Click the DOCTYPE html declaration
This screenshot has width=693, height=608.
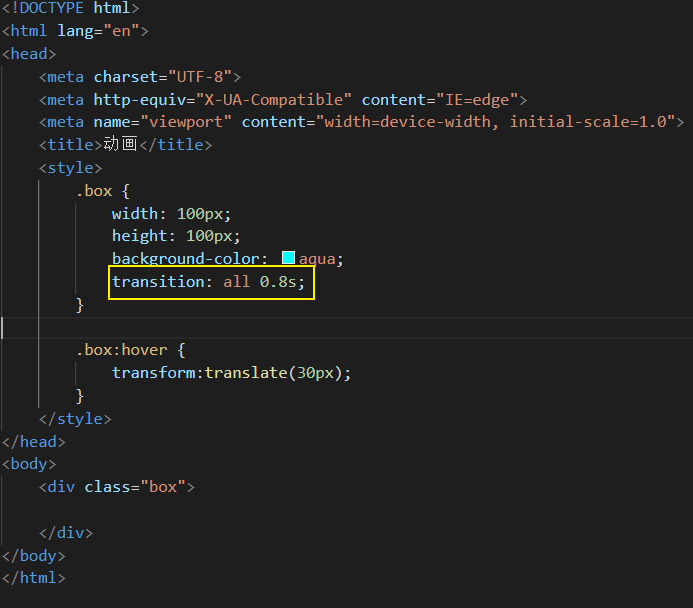click(71, 8)
